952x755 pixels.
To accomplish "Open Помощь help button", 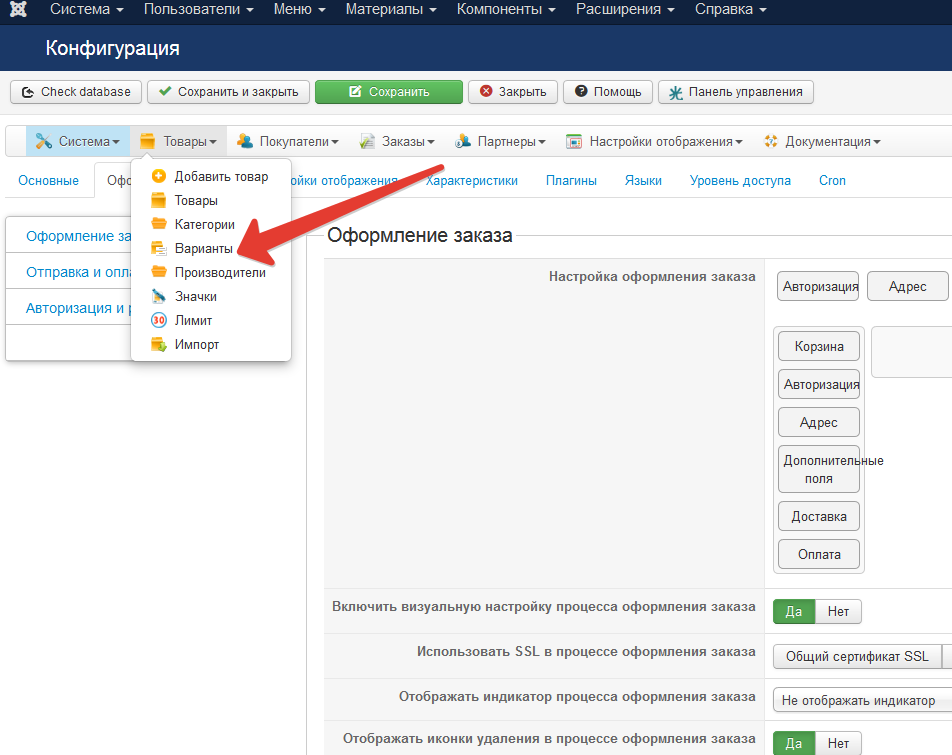I will coord(608,92).
